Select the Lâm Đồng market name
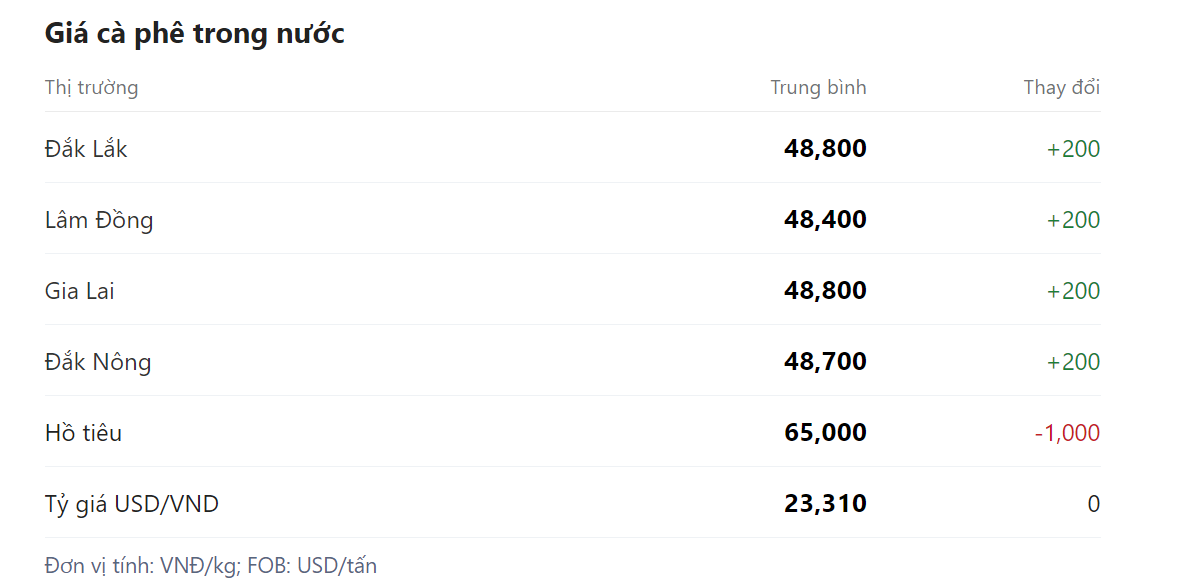The image size is (1188, 583). coord(99,220)
